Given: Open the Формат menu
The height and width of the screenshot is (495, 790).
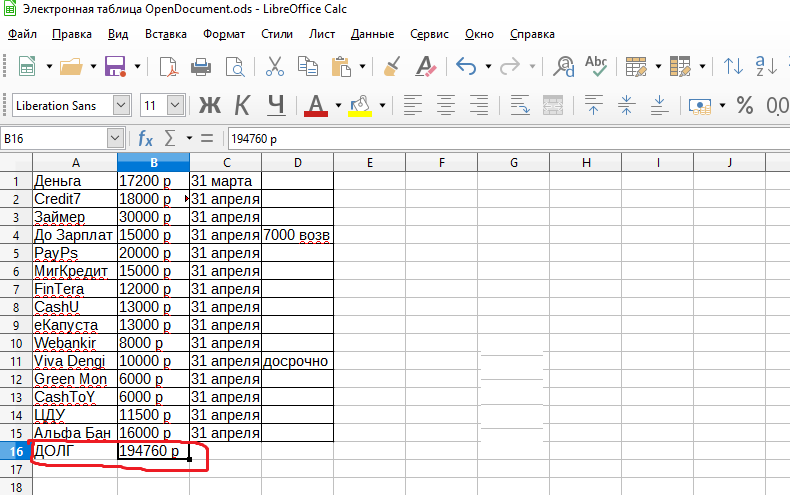Looking at the screenshot, I should pos(224,34).
